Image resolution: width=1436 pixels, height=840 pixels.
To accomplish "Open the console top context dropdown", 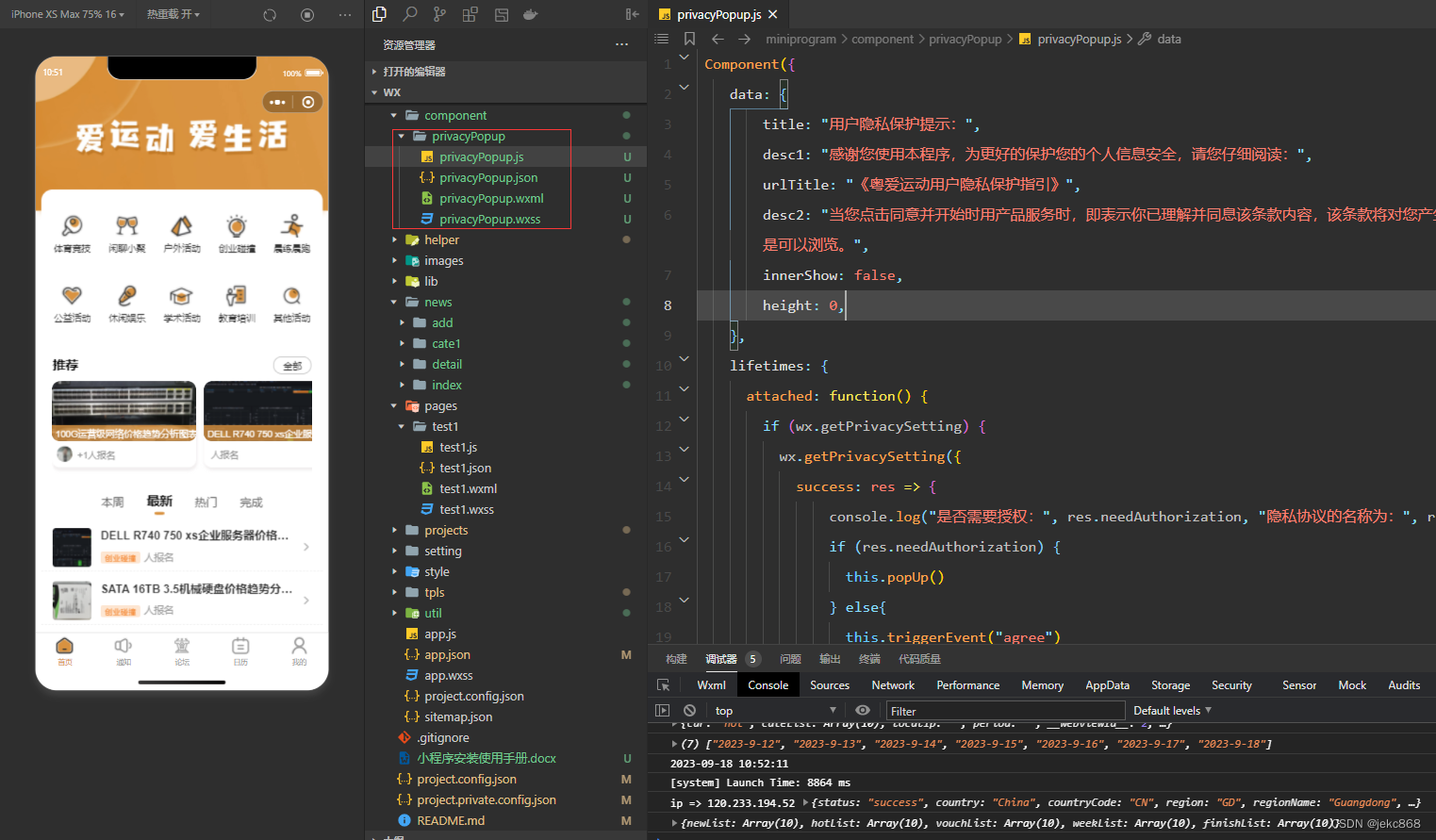I will coord(775,711).
